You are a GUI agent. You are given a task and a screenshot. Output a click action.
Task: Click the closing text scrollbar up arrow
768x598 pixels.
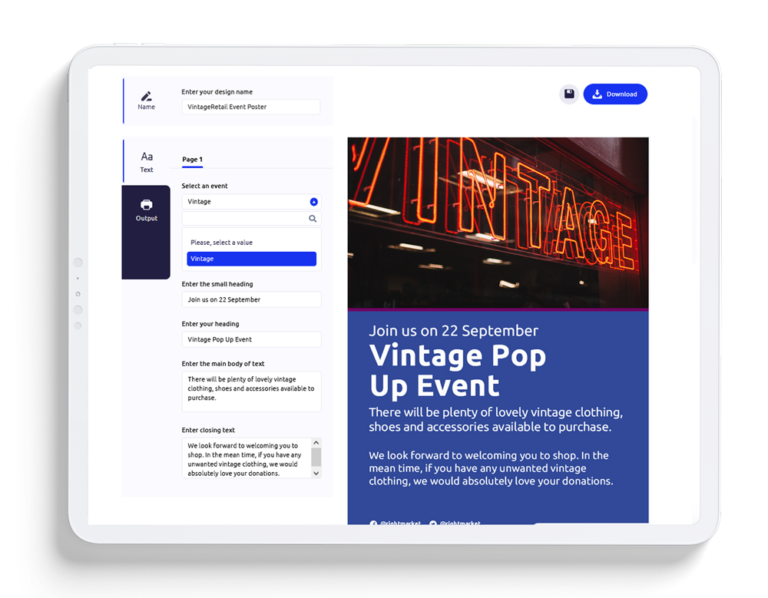coord(316,443)
